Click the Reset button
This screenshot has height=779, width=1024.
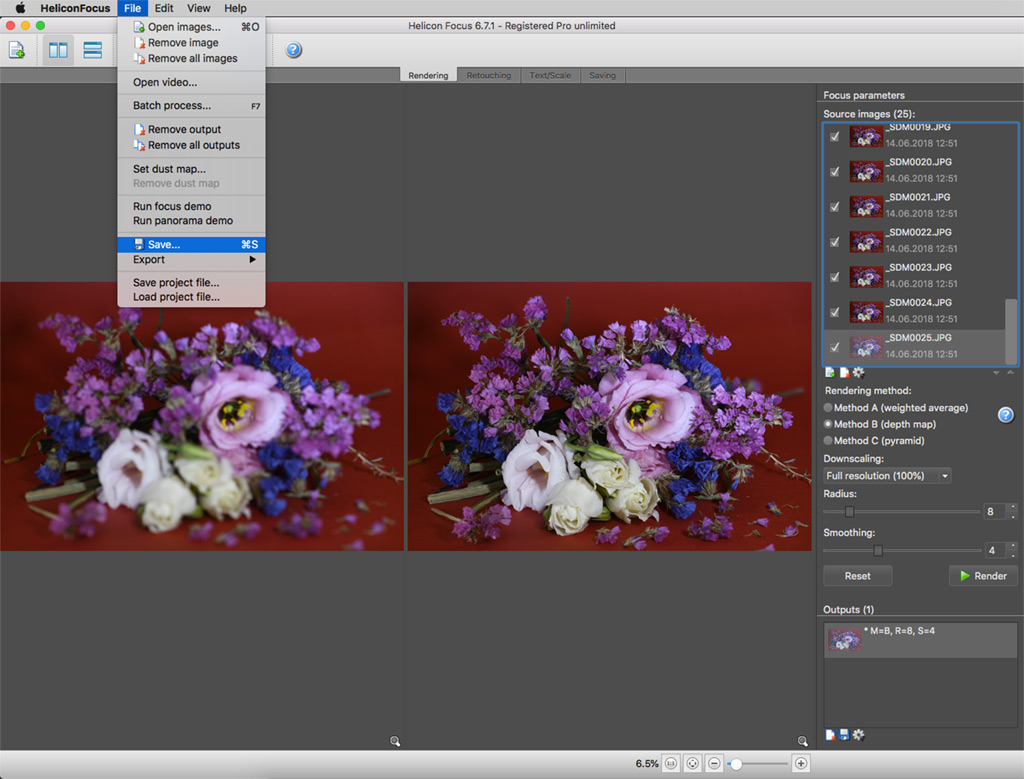857,576
